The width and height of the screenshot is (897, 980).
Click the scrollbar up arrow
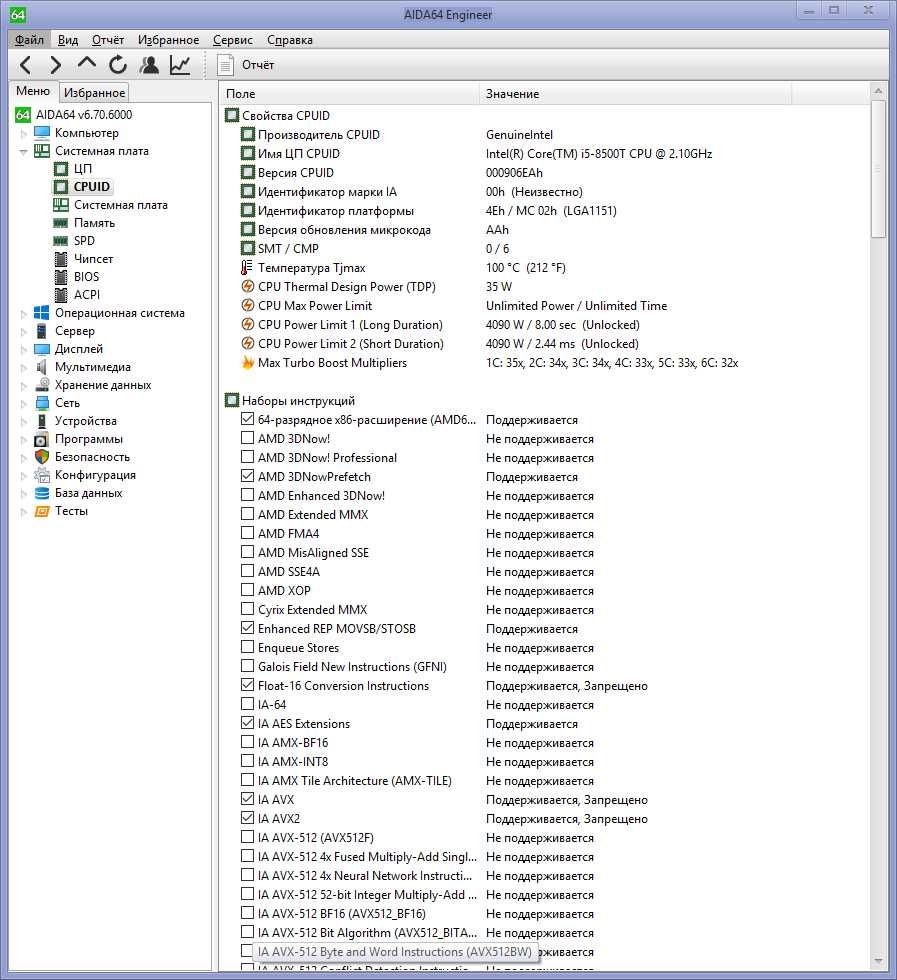coord(878,91)
